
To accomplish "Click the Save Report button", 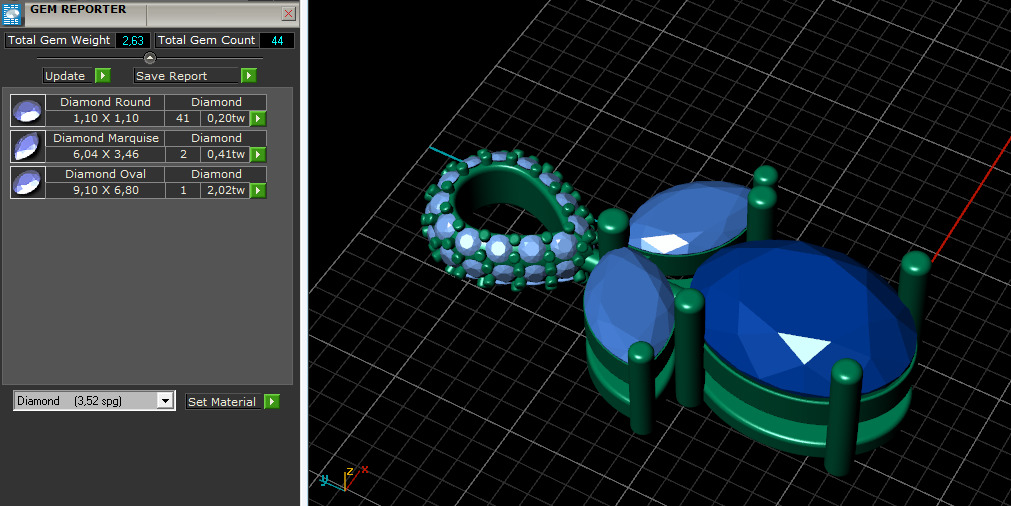I will (187, 75).
